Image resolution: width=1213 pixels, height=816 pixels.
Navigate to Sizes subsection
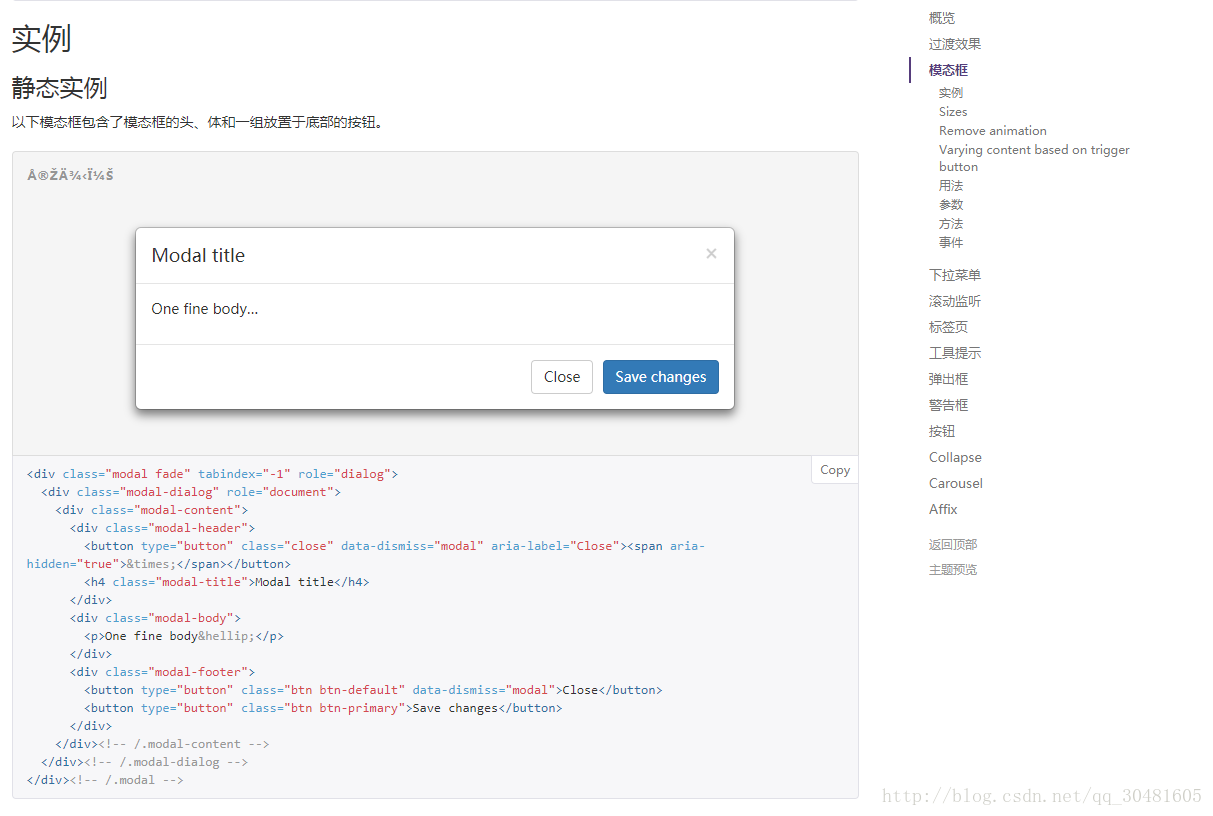pyautogui.click(x=953, y=112)
